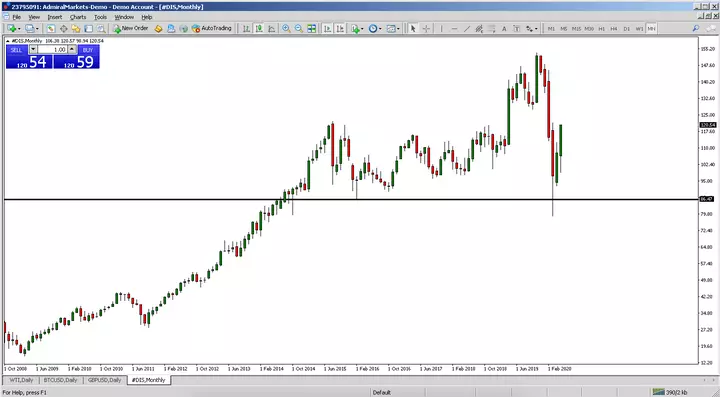Expand the Arrows tool dropdown arrow
This screenshot has width=720, height=397.
pos(536,28)
